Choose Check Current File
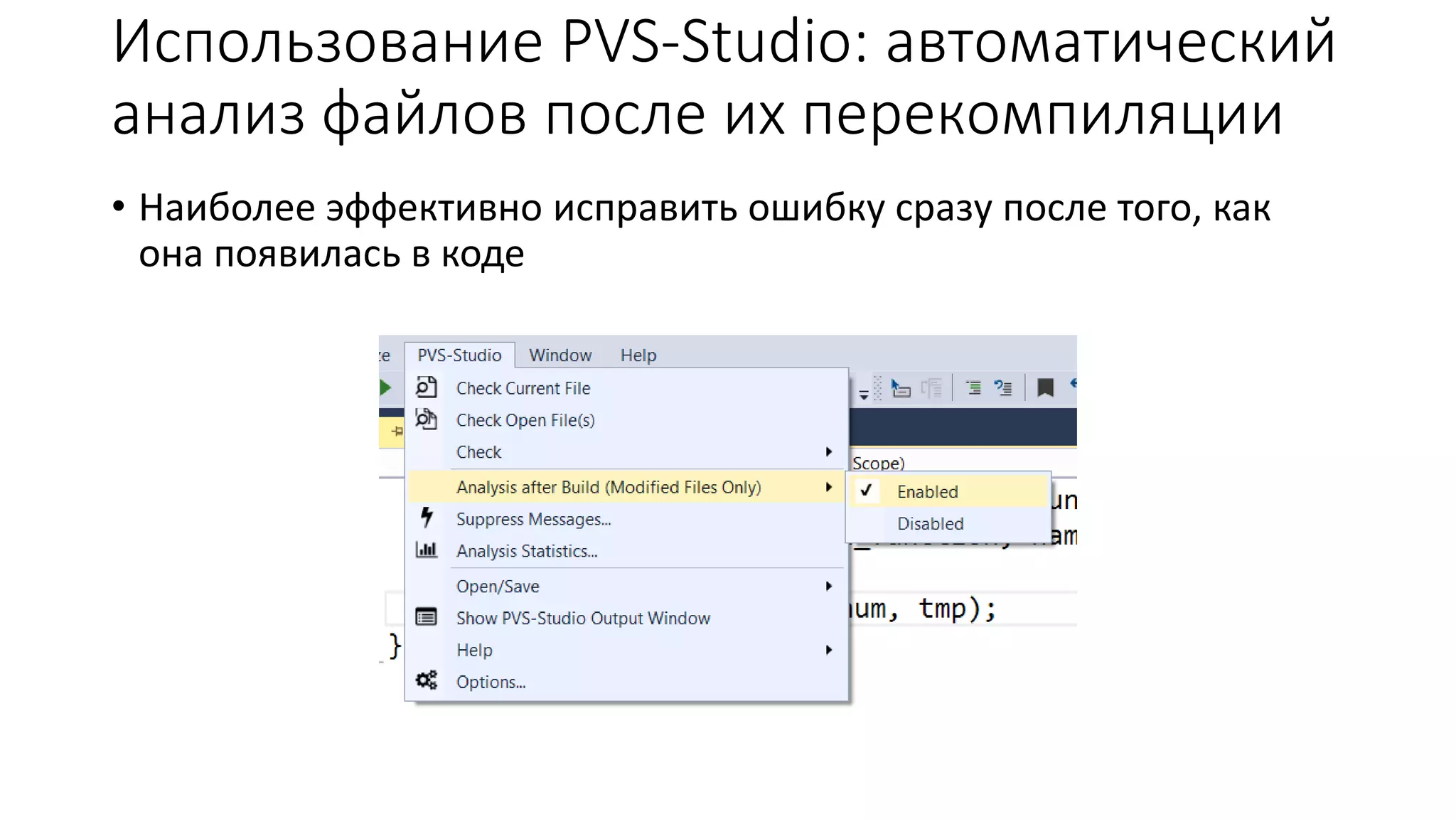Viewport: 1456px width, 819px height. (627, 388)
